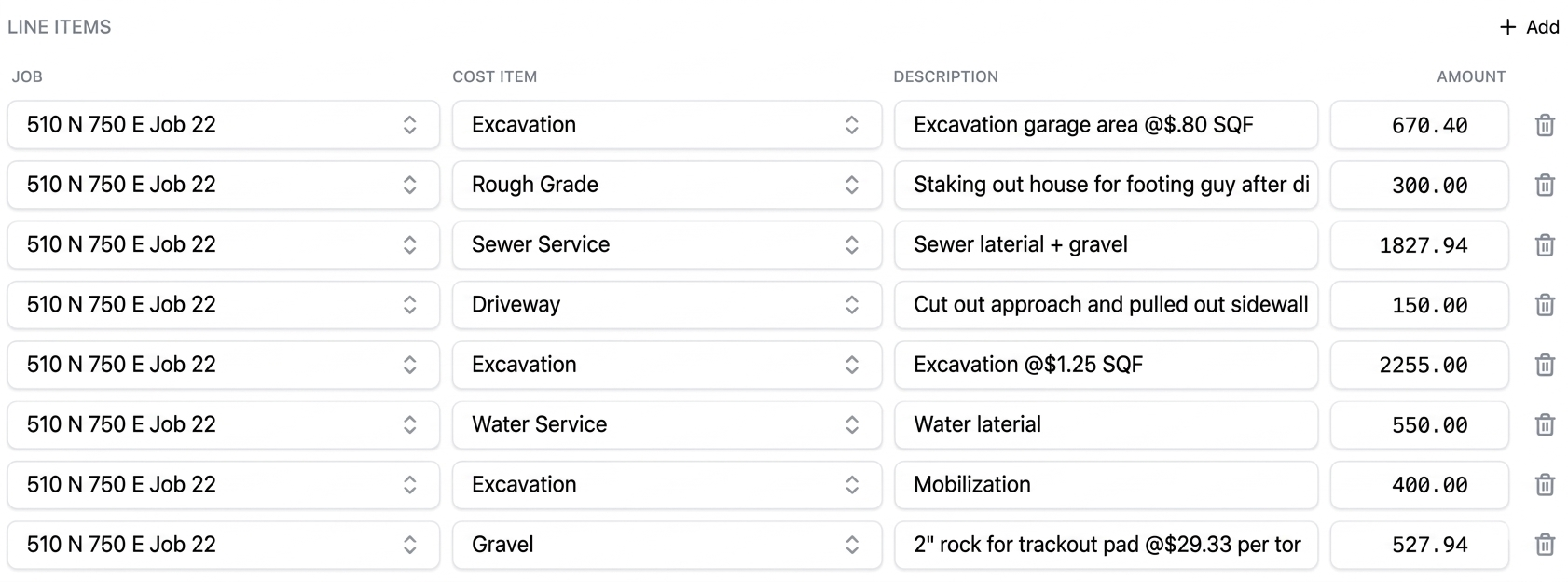This screenshot has width=1568, height=582.
Task: Open the Rough Grade cost item dropdown
Action: (852, 185)
